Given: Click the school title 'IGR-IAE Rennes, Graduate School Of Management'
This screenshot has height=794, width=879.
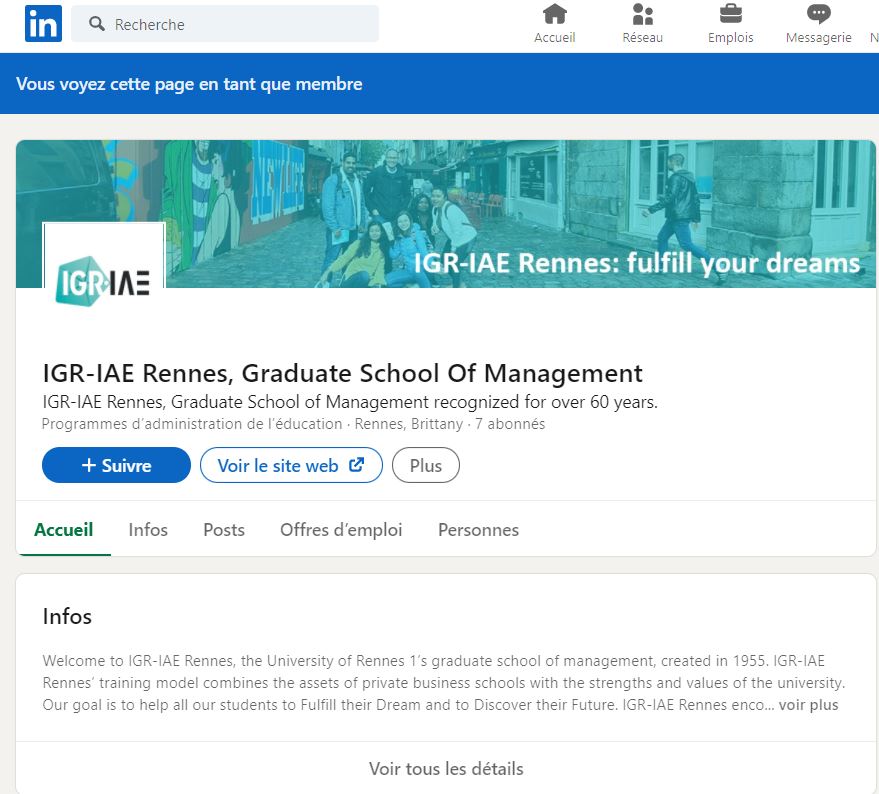Looking at the screenshot, I should (343, 373).
